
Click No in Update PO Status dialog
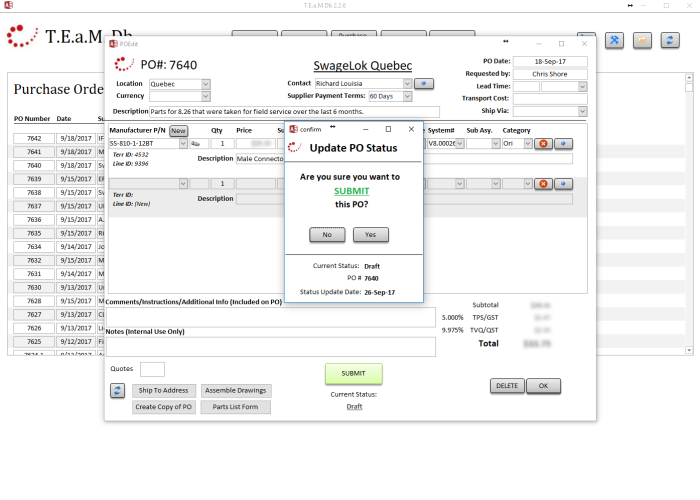(x=327, y=235)
